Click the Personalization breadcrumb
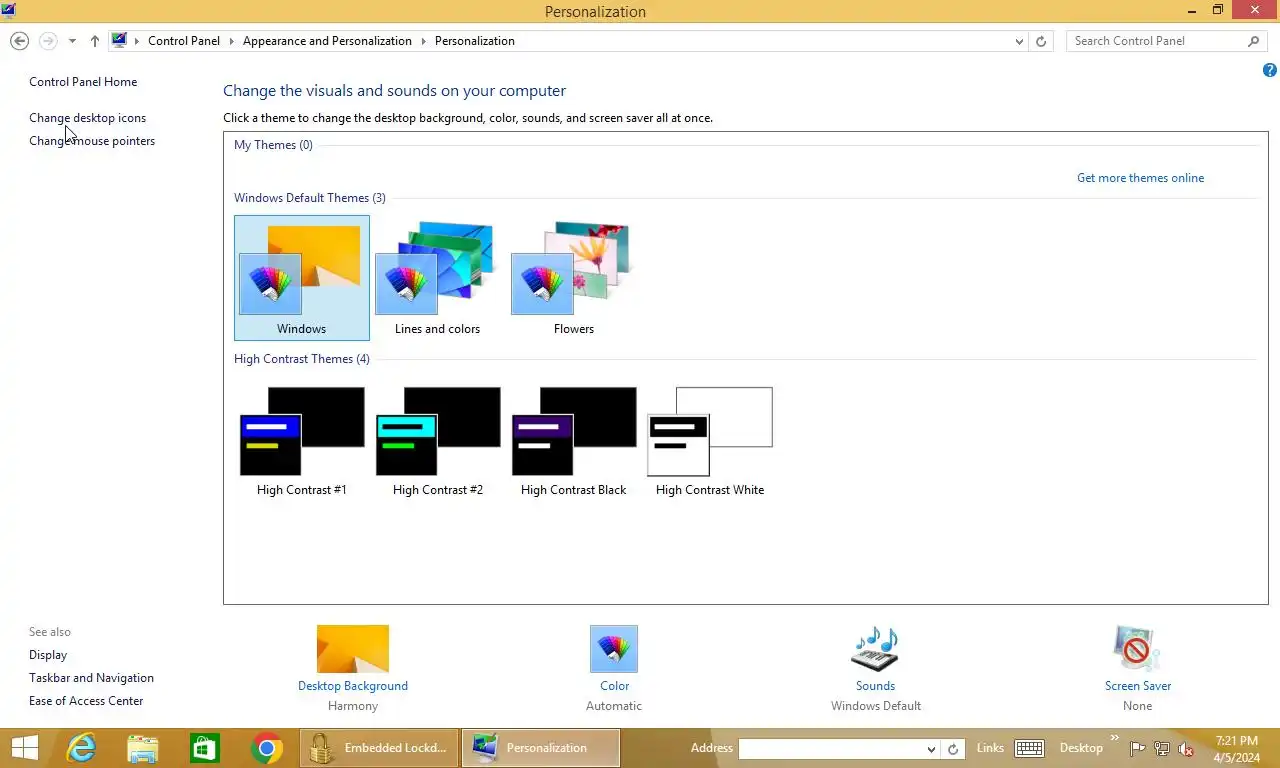This screenshot has height=768, width=1280. 475,41
